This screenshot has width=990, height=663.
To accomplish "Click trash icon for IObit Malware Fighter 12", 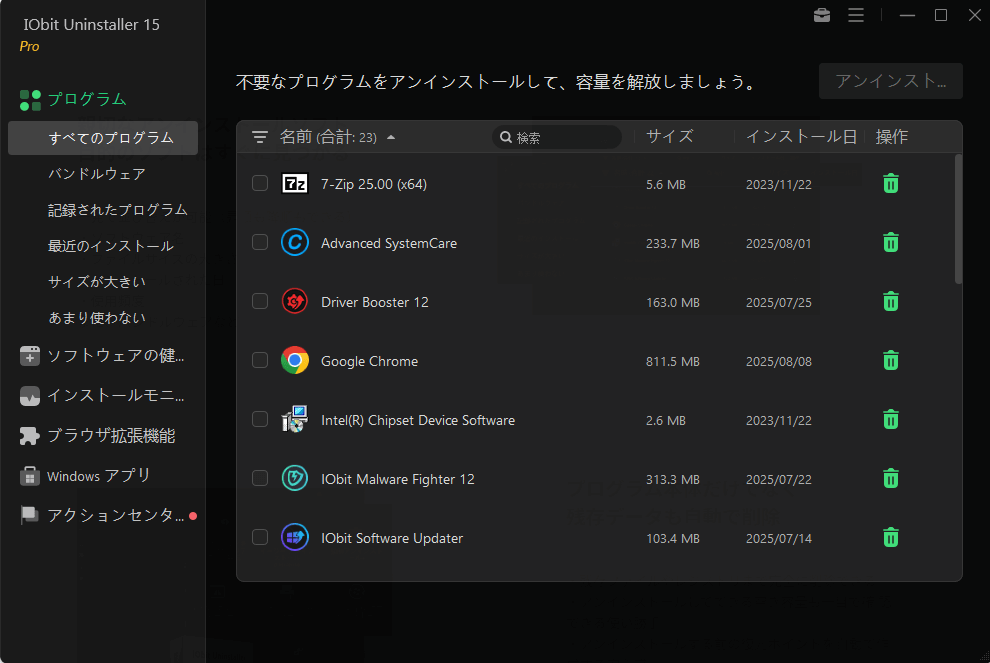I will tap(890, 479).
